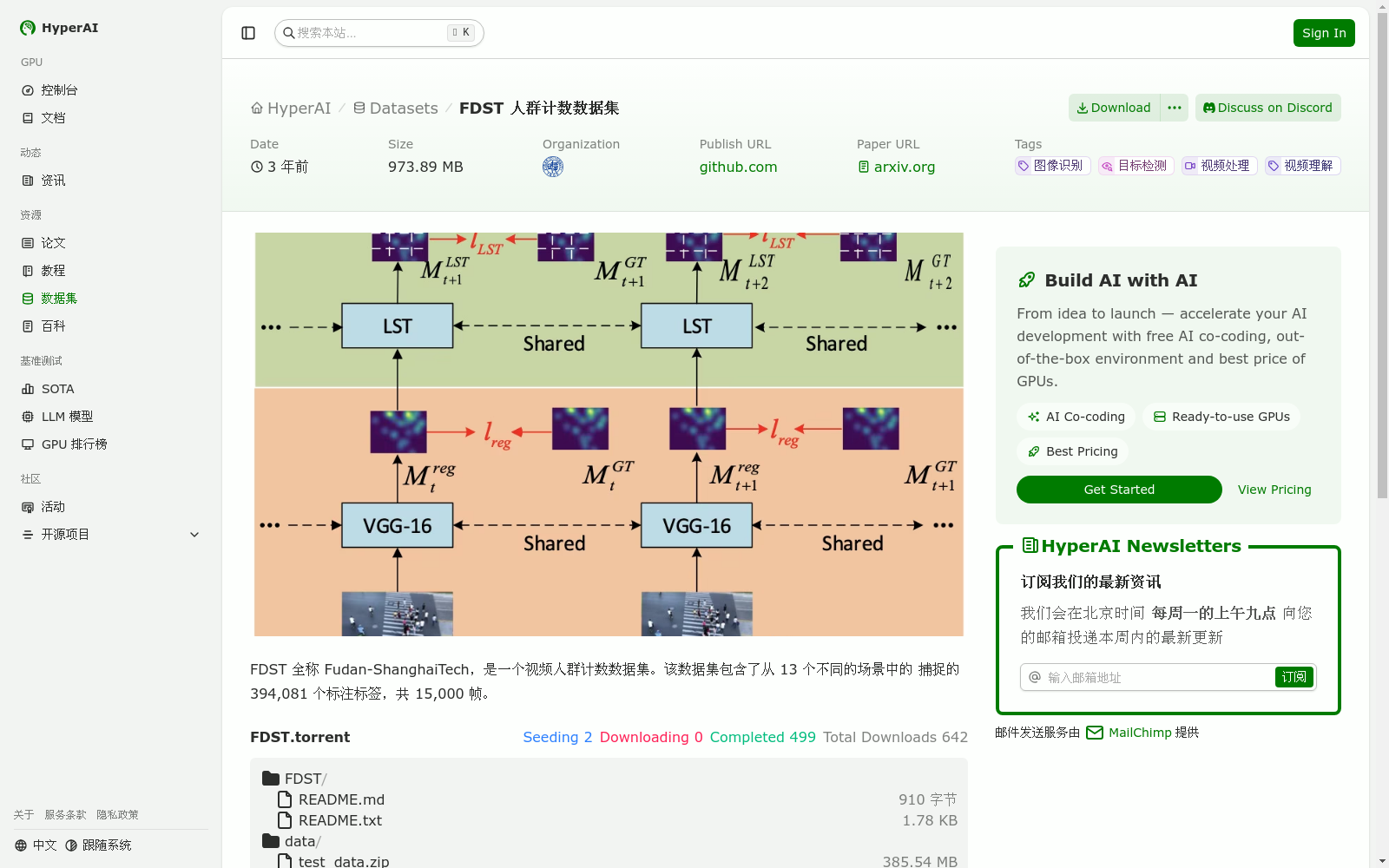The width and height of the screenshot is (1389, 868).
Task: Click the 开源项目 list icon
Action: [28, 535]
